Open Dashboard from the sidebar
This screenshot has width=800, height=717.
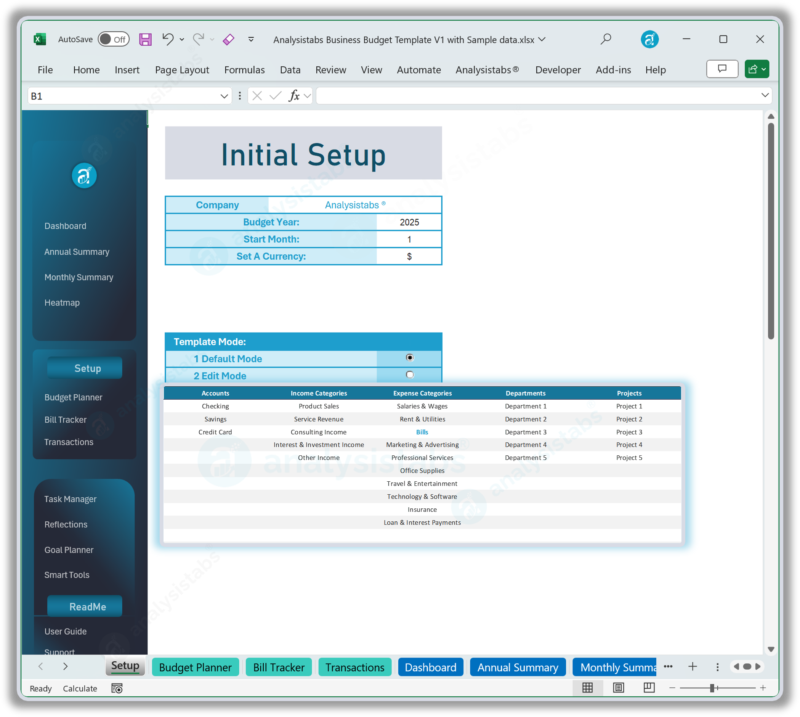pyautogui.click(x=65, y=226)
